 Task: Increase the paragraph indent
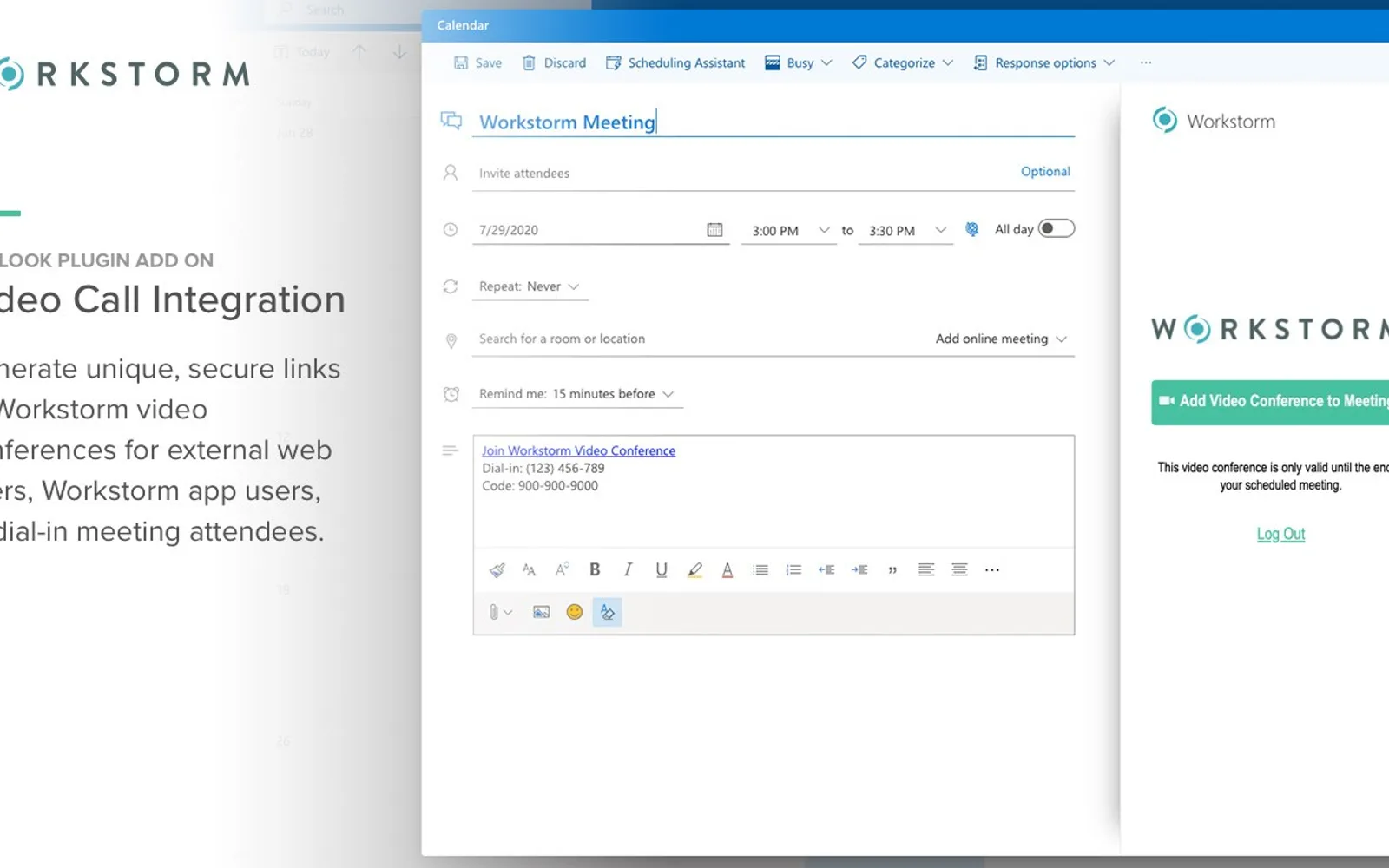pyautogui.click(x=859, y=570)
